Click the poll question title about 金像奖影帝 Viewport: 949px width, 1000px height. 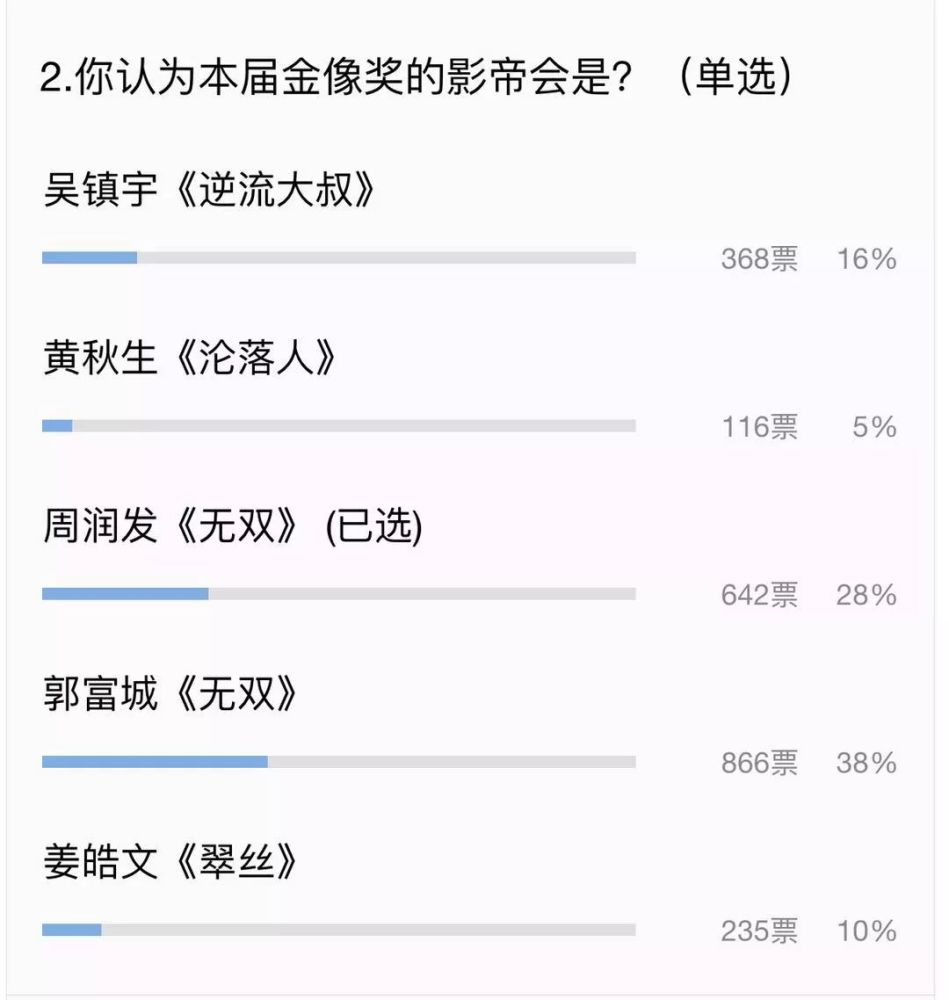(x=336, y=77)
